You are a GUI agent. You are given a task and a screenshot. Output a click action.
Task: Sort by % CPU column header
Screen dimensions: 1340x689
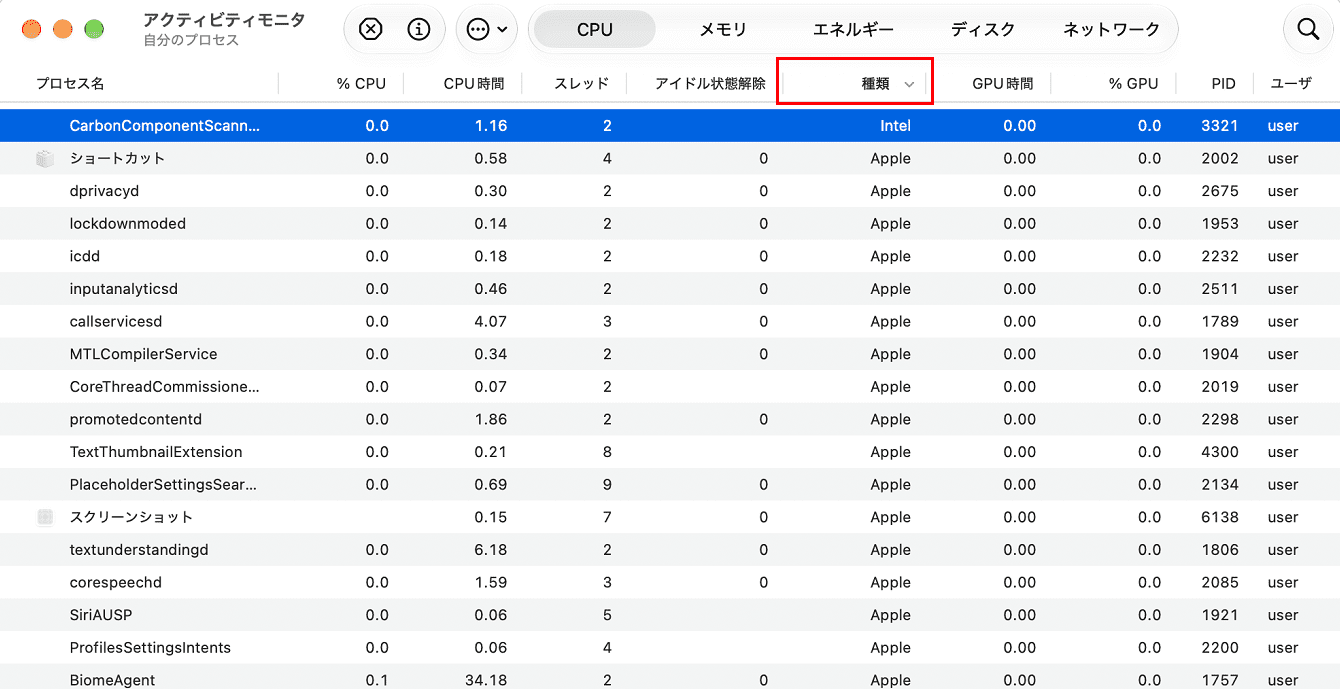click(x=361, y=84)
